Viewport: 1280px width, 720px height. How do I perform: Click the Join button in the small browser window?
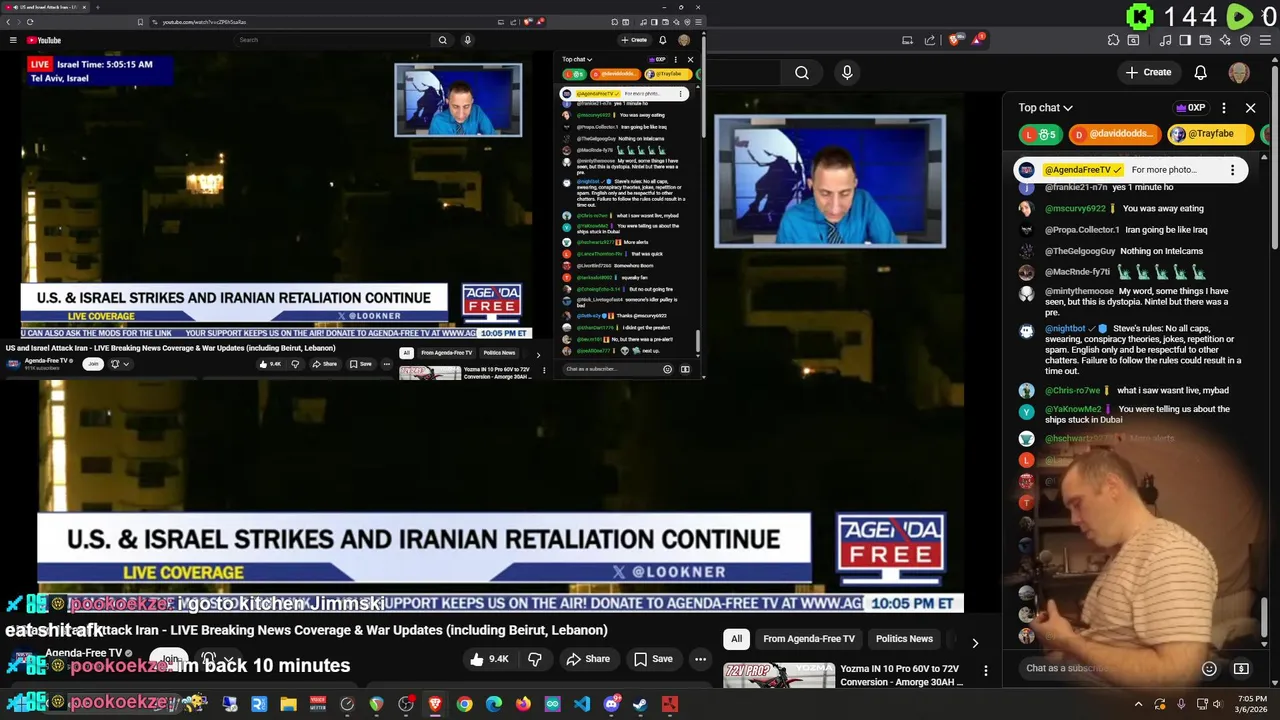[92, 364]
